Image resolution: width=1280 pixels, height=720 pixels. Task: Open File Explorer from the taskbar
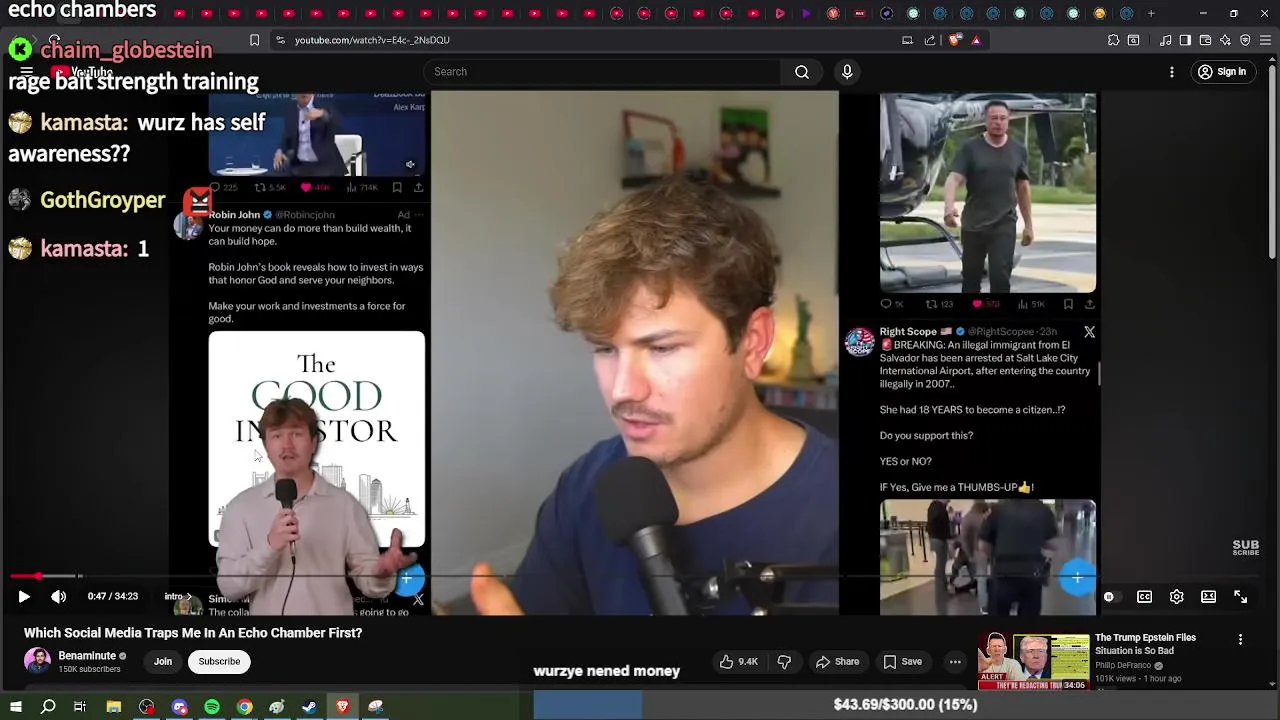click(114, 707)
